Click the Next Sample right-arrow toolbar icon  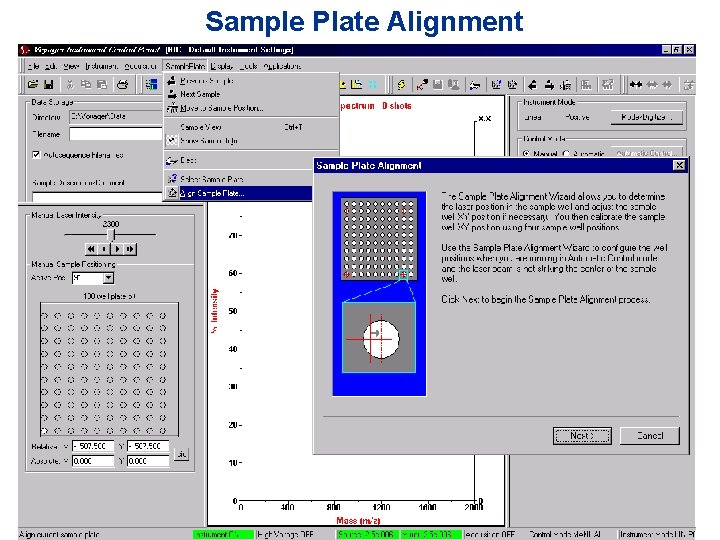pos(549,84)
